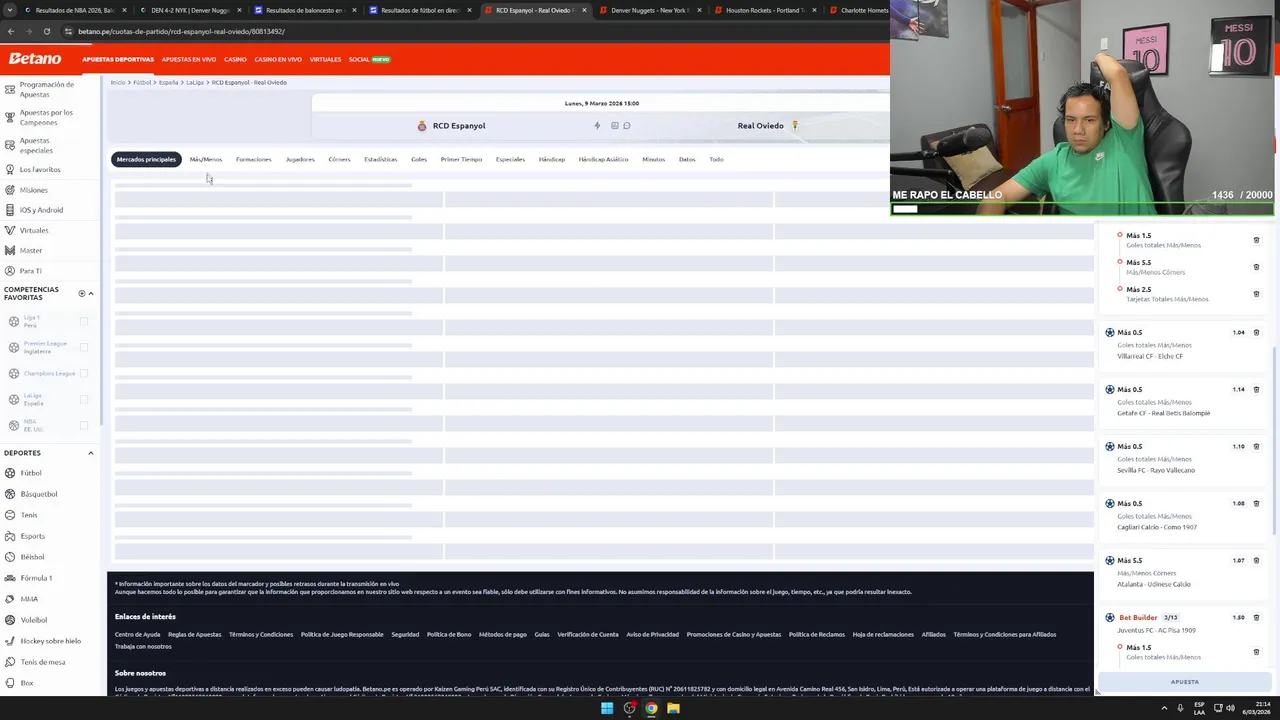The width and height of the screenshot is (1280, 720).
Task: Click browser address bar URL
Action: coord(181,31)
